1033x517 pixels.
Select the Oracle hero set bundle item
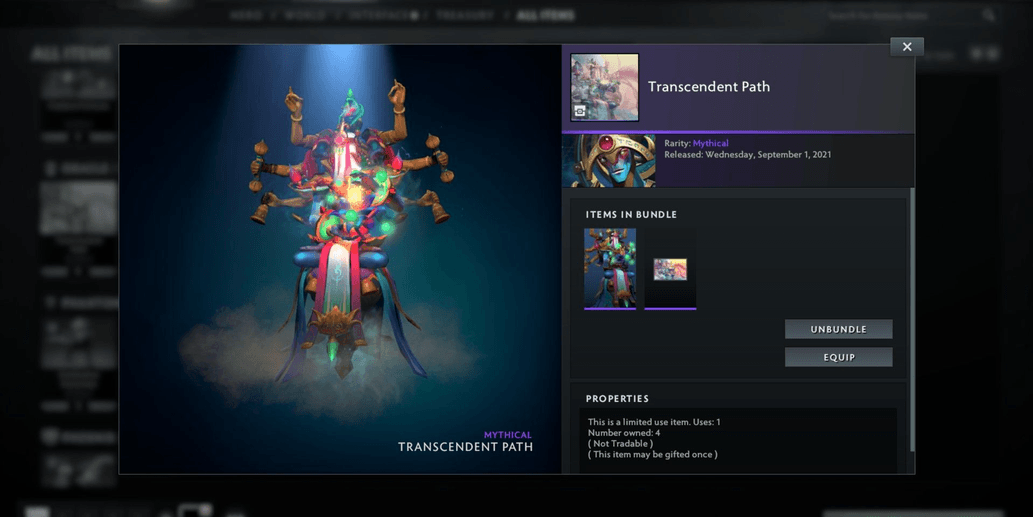click(x=610, y=269)
